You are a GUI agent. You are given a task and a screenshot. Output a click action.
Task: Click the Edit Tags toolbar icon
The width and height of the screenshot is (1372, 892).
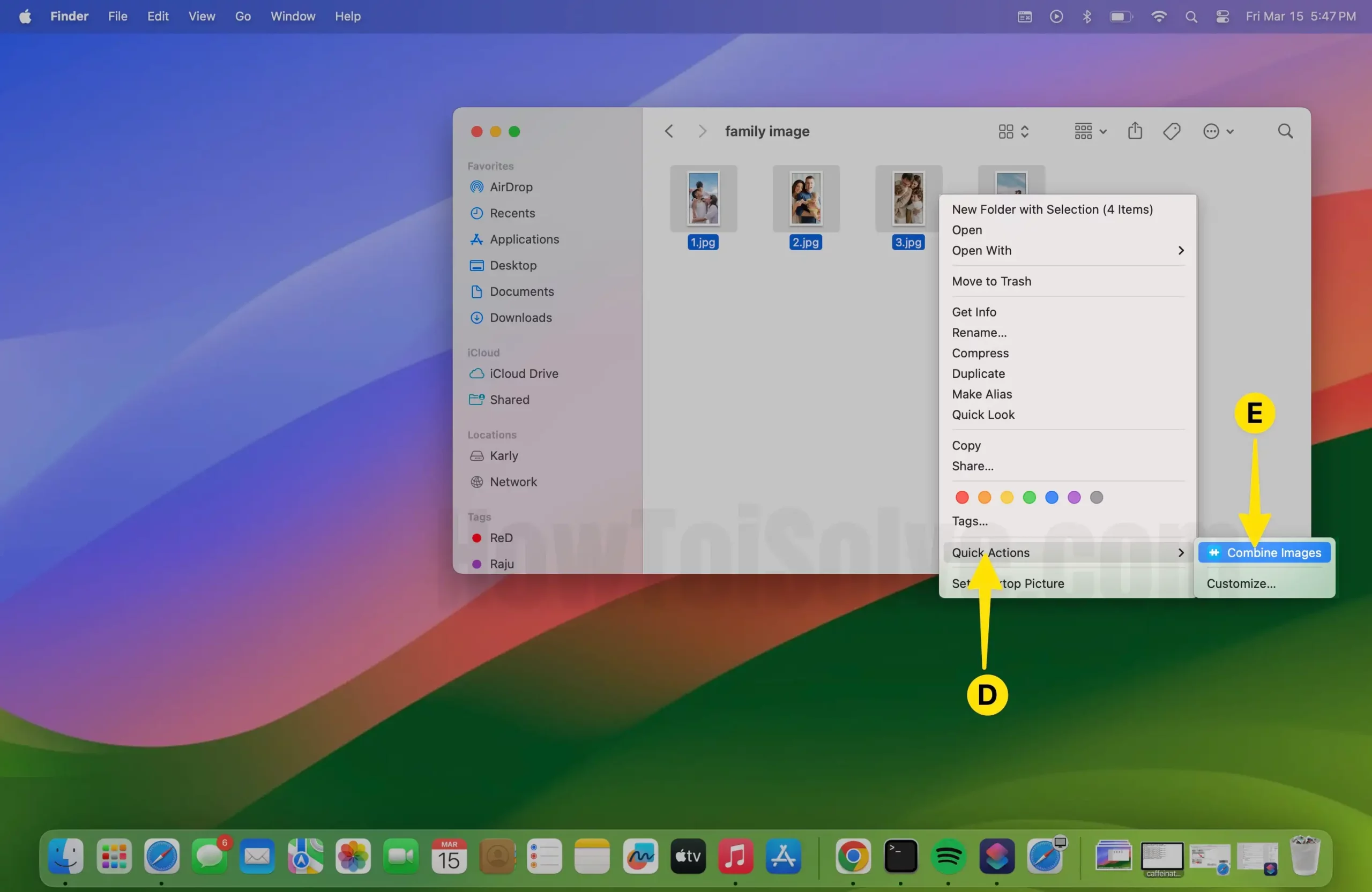coord(1172,131)
